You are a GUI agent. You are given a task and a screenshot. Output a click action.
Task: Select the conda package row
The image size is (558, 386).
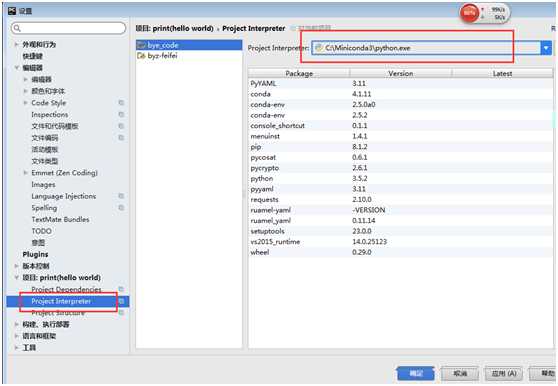pos(400,94)
